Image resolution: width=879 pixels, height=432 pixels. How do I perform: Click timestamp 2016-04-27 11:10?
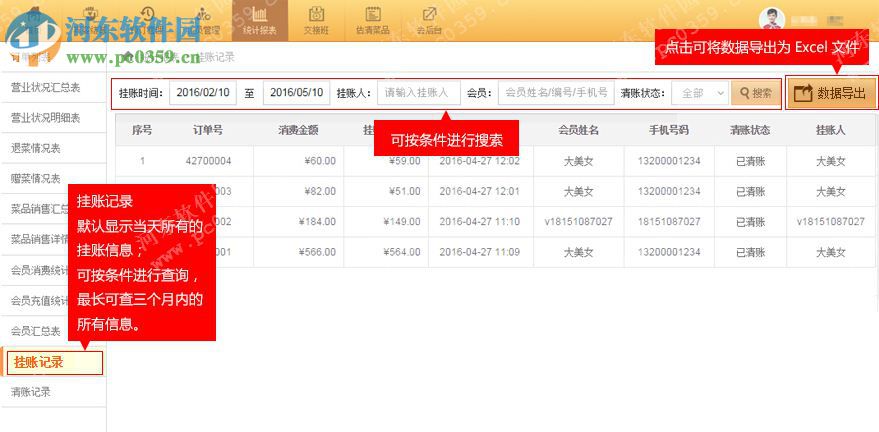tap(479, 222)
